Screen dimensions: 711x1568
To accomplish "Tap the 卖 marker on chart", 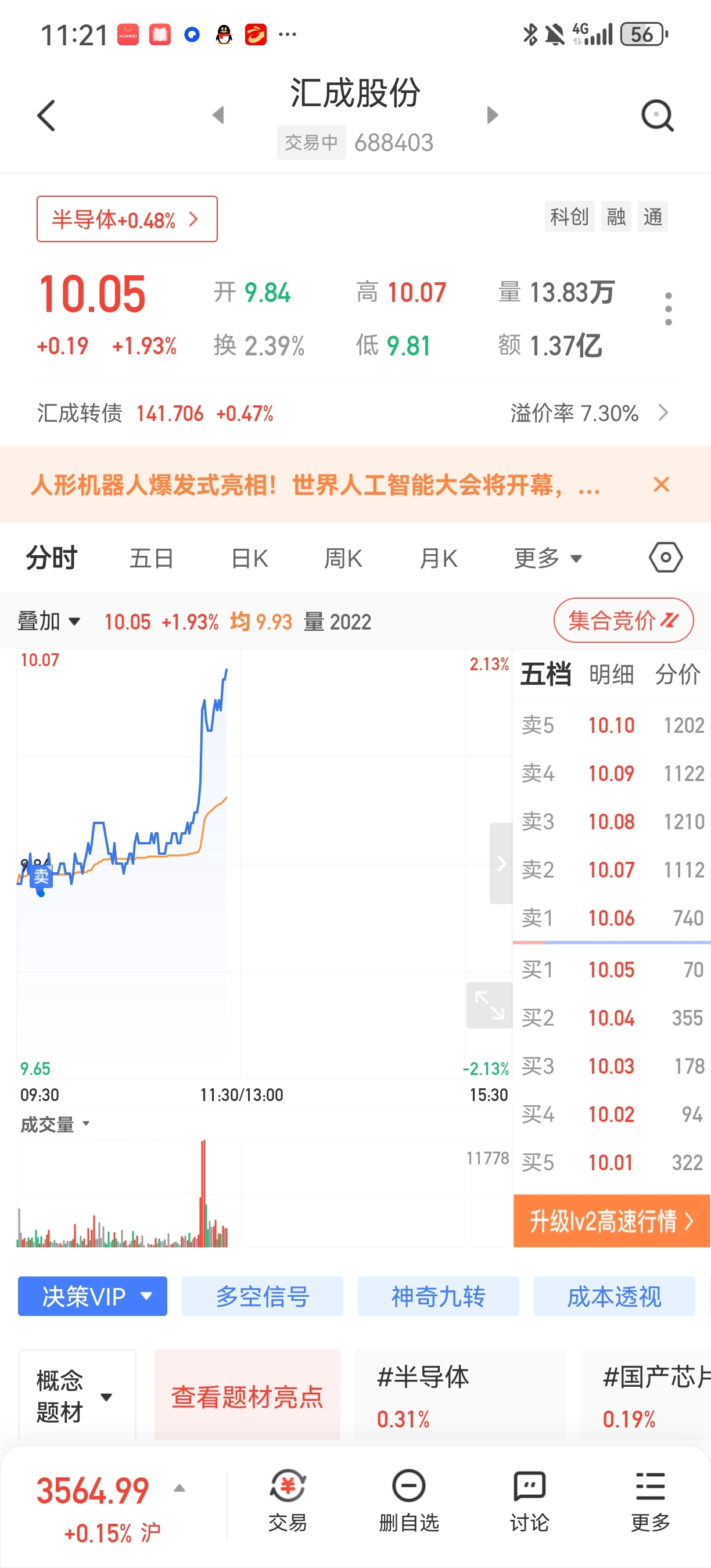I will 41,876.
